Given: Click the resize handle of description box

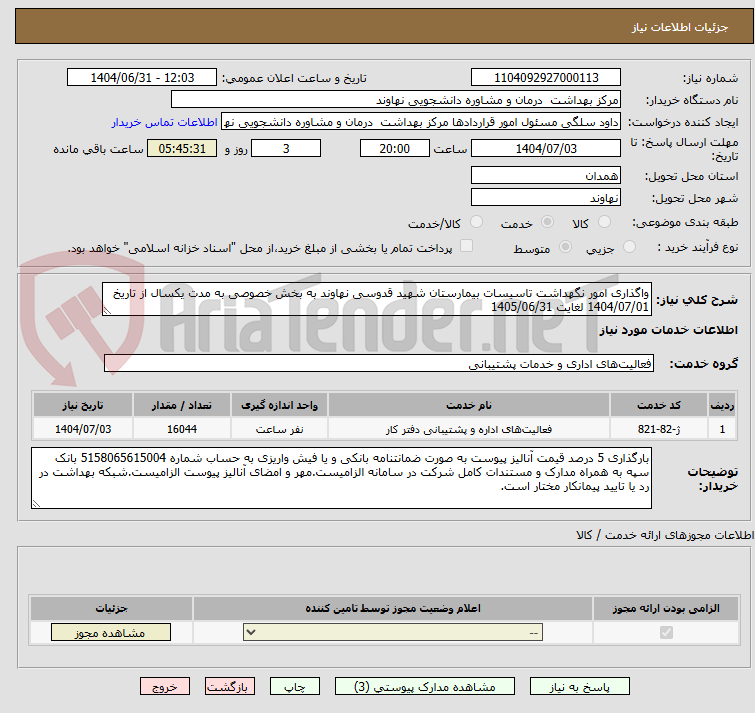Looking at the screenshot, I should point(107,311).
